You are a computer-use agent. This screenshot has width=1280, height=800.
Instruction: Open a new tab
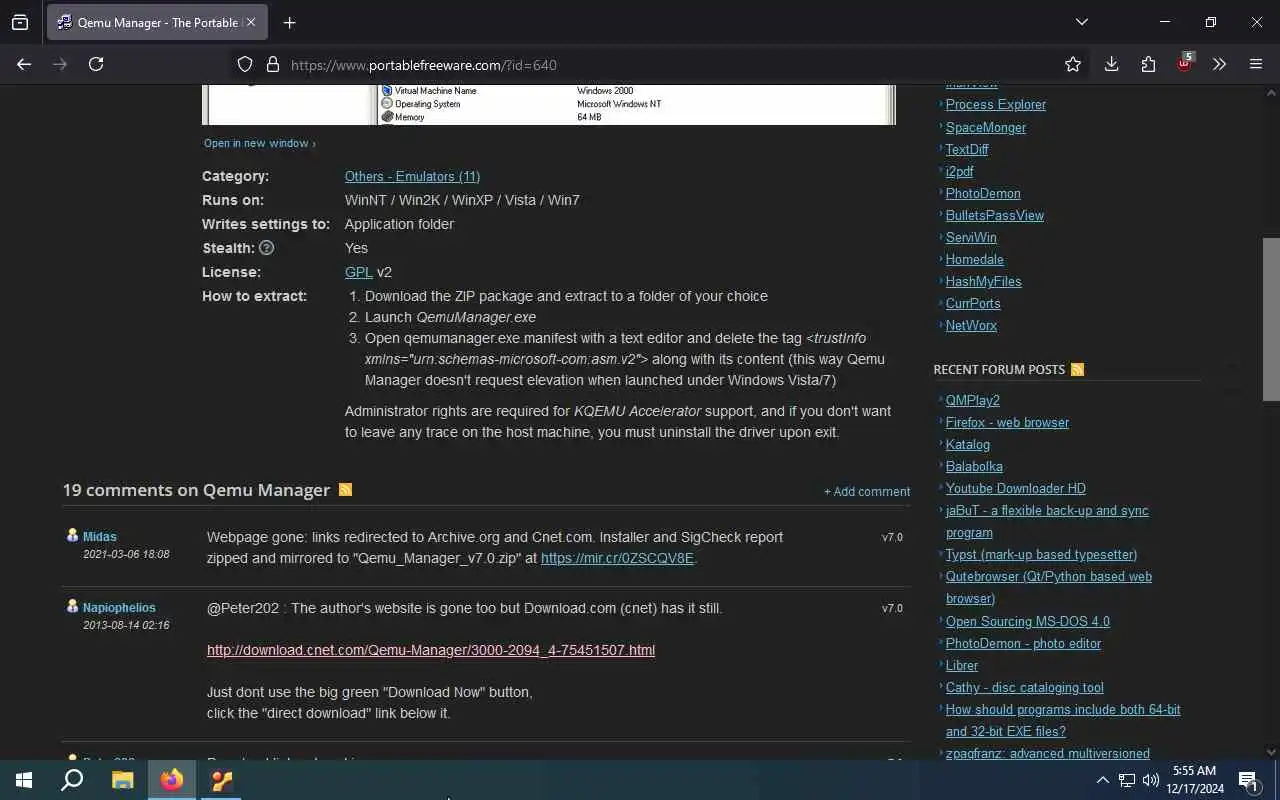pos(289,22)
